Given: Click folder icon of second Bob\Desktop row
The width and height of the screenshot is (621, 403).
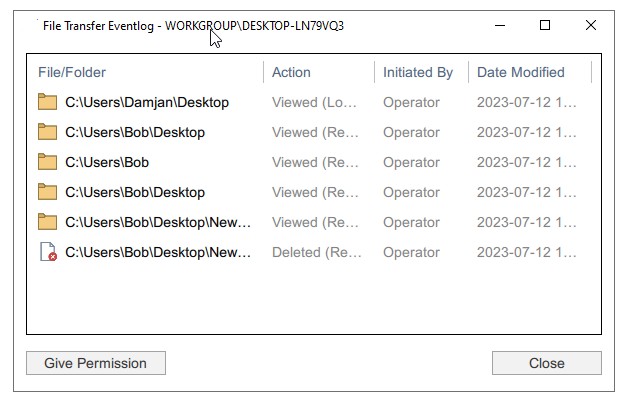Looking at the screenshot, I should click(47, 192).
